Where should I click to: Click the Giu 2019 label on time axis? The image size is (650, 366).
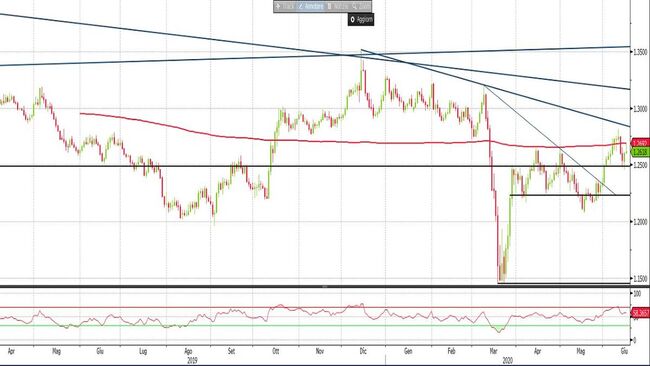[x=99, y=351]
